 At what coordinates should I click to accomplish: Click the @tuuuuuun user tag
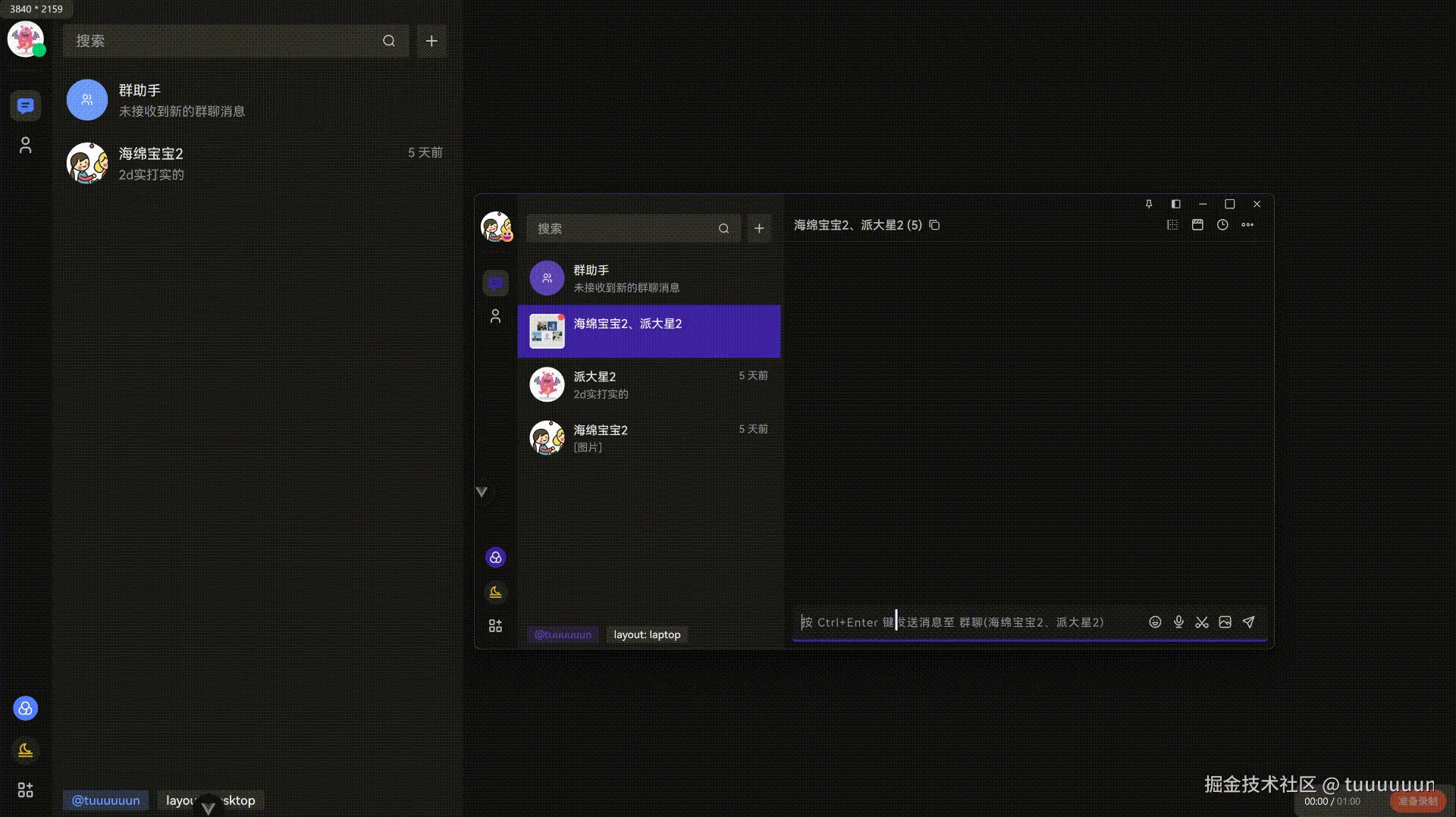(x=562, y=634)
